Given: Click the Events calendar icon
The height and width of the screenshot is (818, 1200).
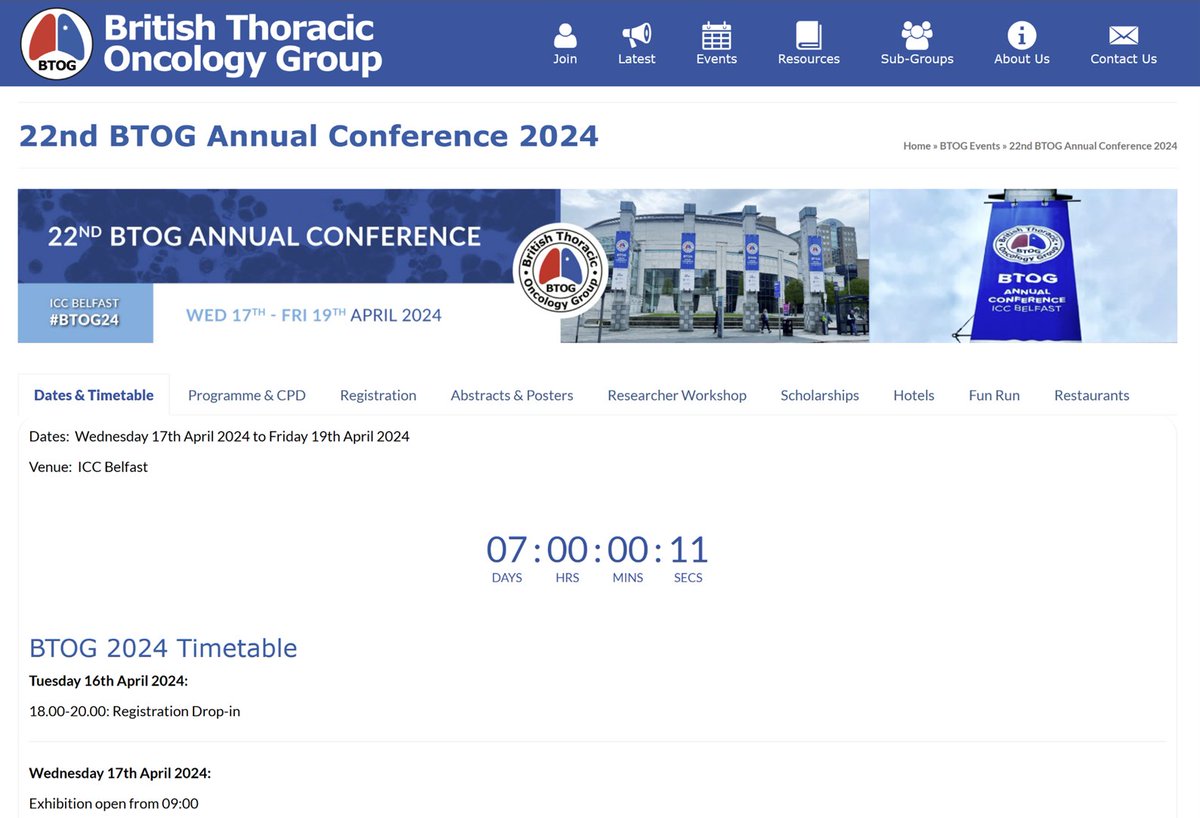Looking at the screenshot, I should tap(716, 34).
